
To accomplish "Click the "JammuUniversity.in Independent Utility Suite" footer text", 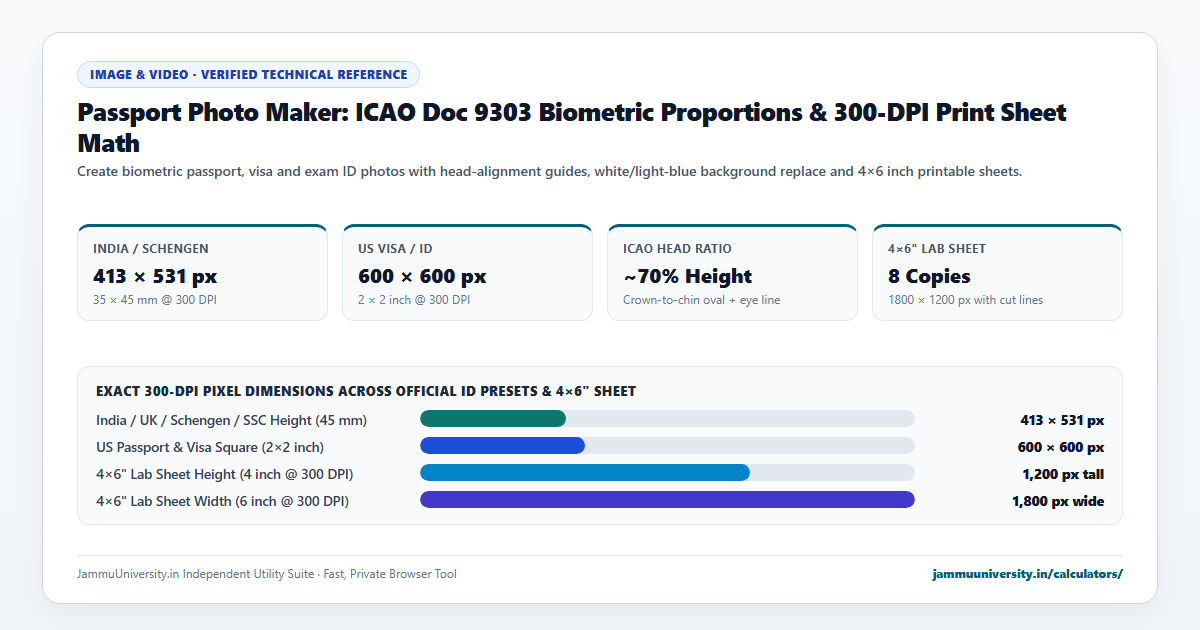I will point(267,574).
